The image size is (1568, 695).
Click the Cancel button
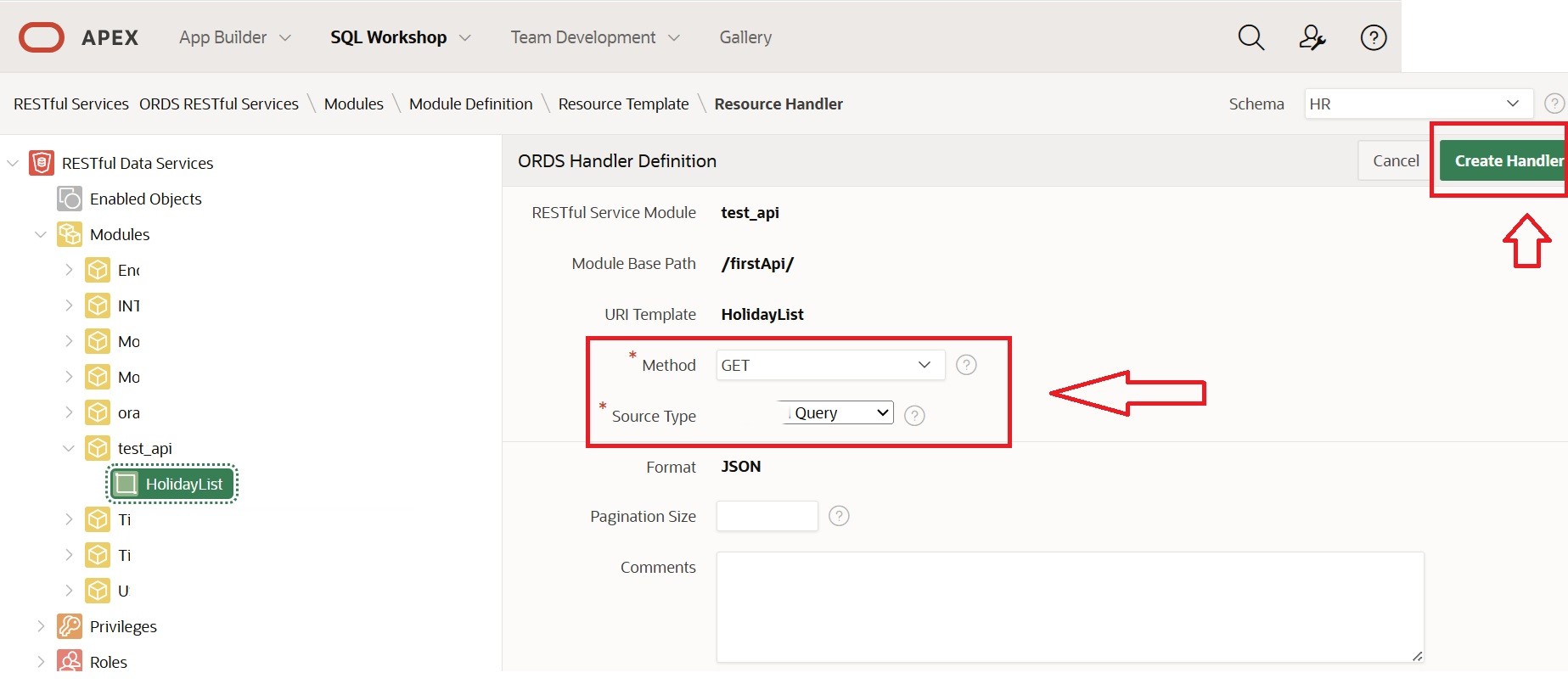tap(1396, 160)
